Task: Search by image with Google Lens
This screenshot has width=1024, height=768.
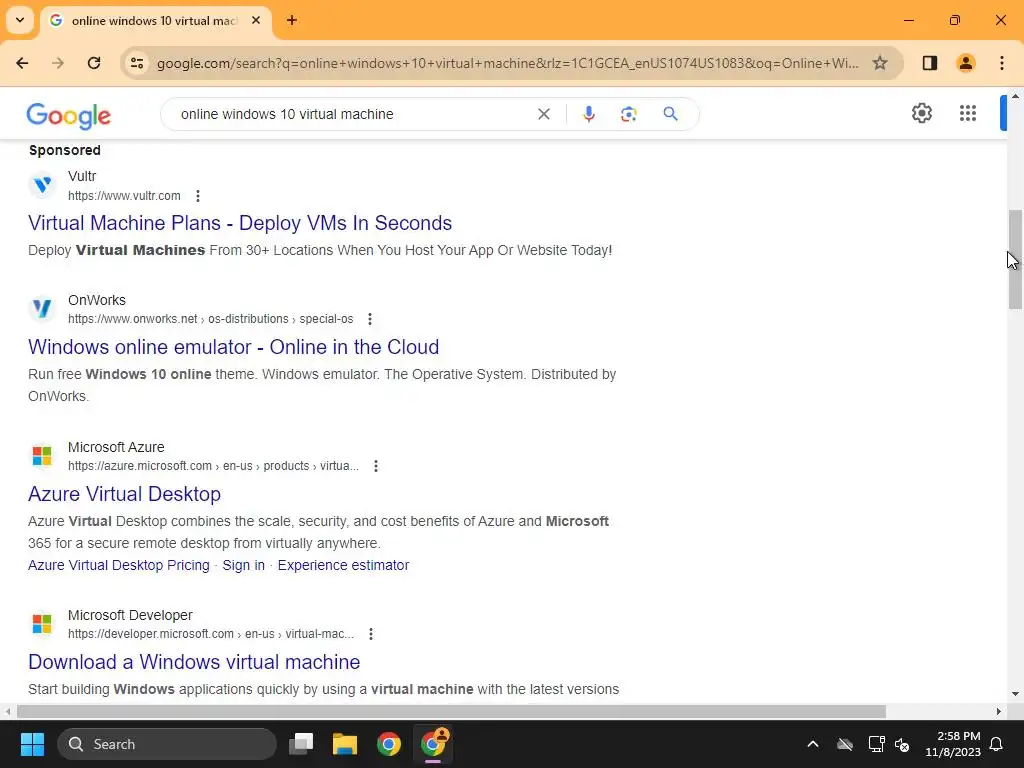Action: (628, 114)
